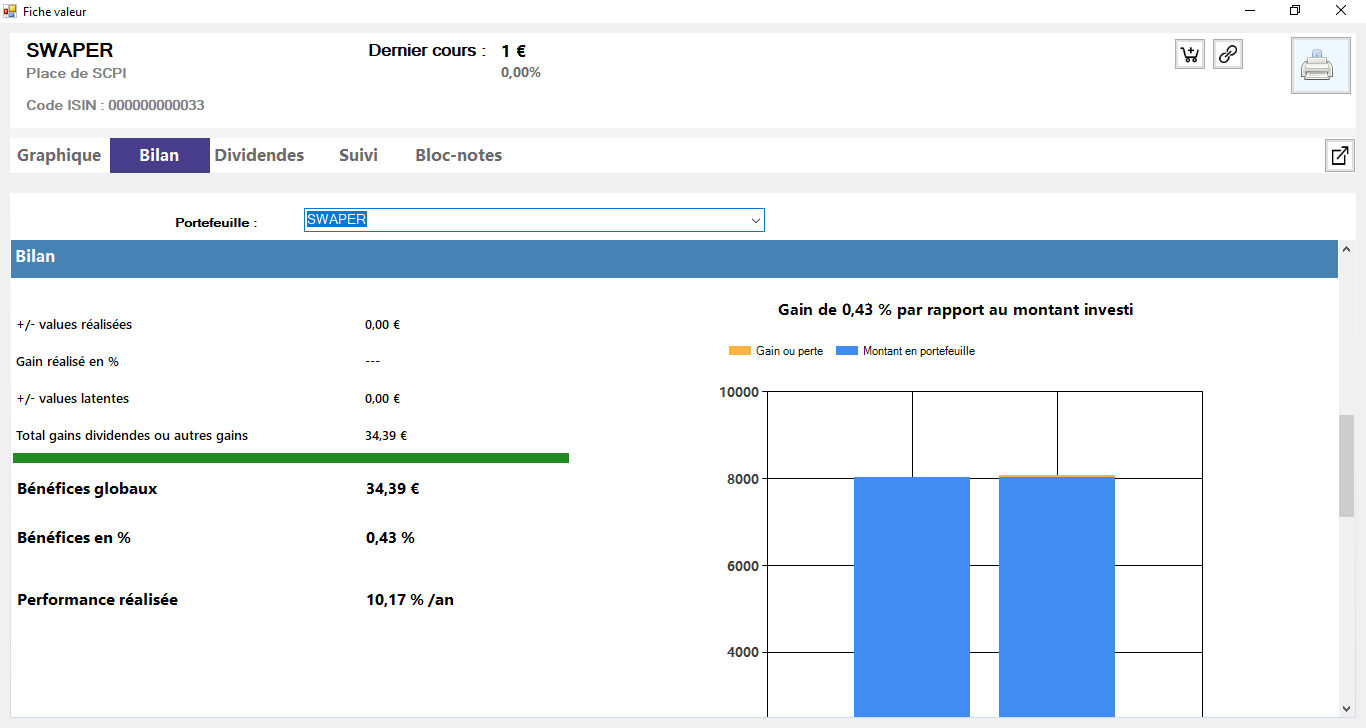Click the scrollbar down arrow

click(1346, 707)
